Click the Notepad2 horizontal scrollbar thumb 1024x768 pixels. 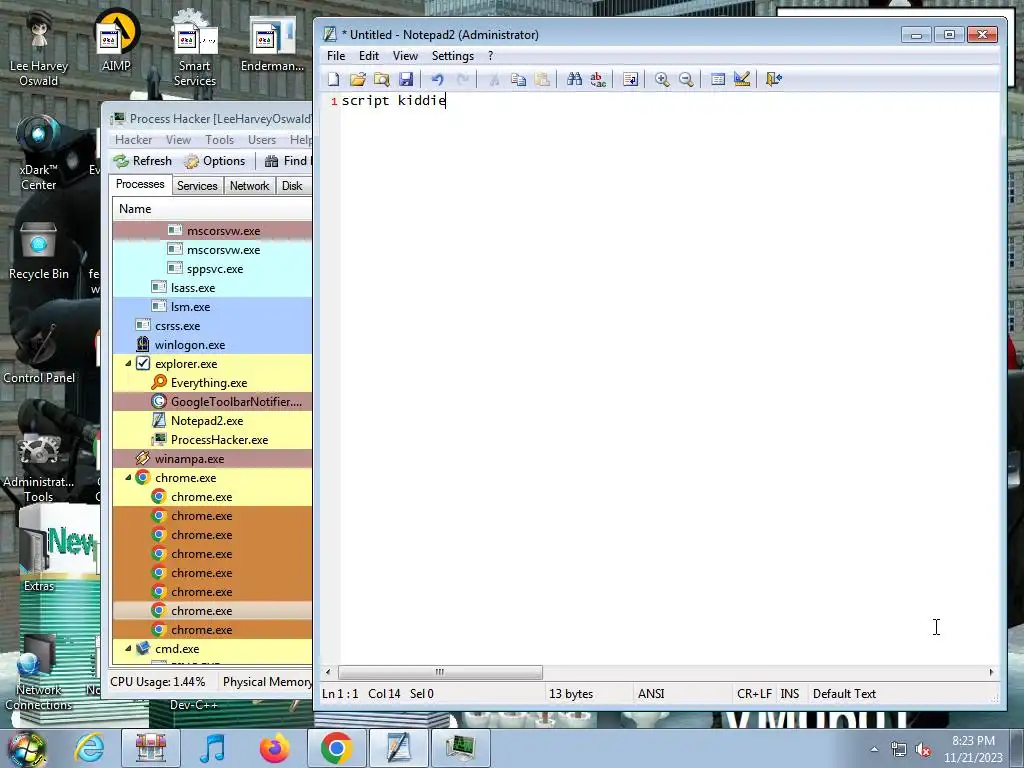coord(440,672)
